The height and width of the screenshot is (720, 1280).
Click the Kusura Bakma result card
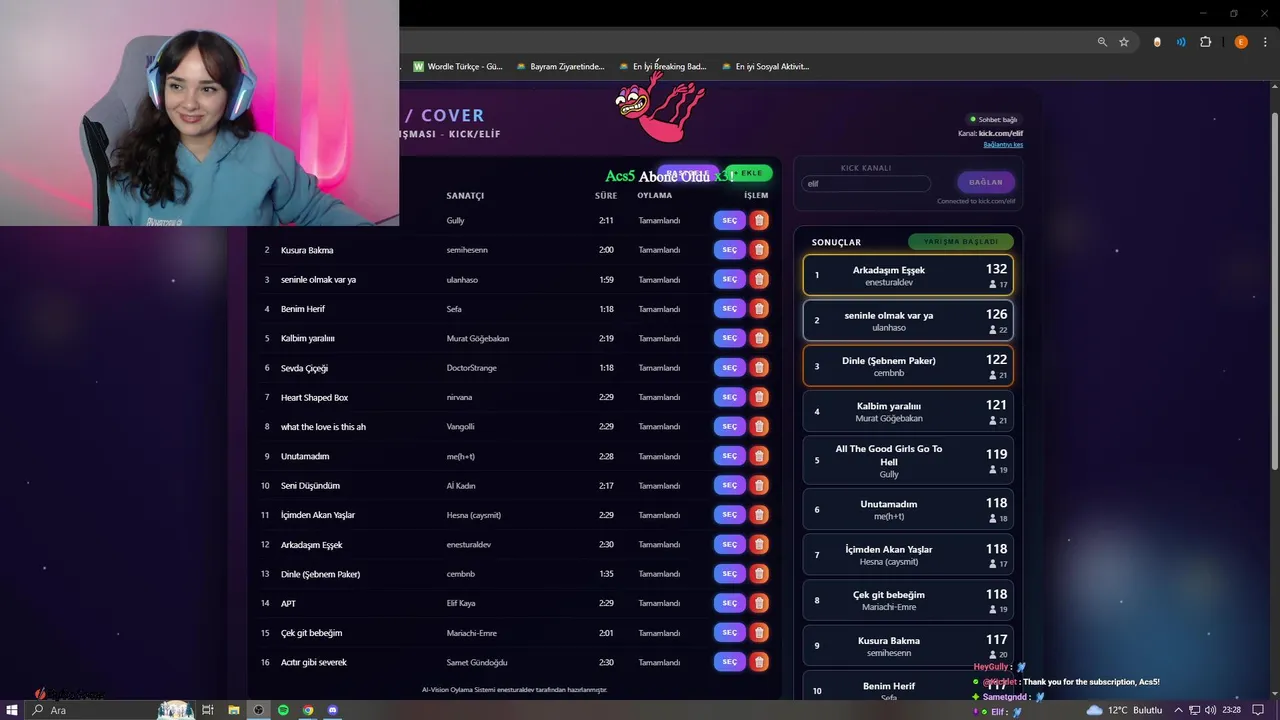908,646
